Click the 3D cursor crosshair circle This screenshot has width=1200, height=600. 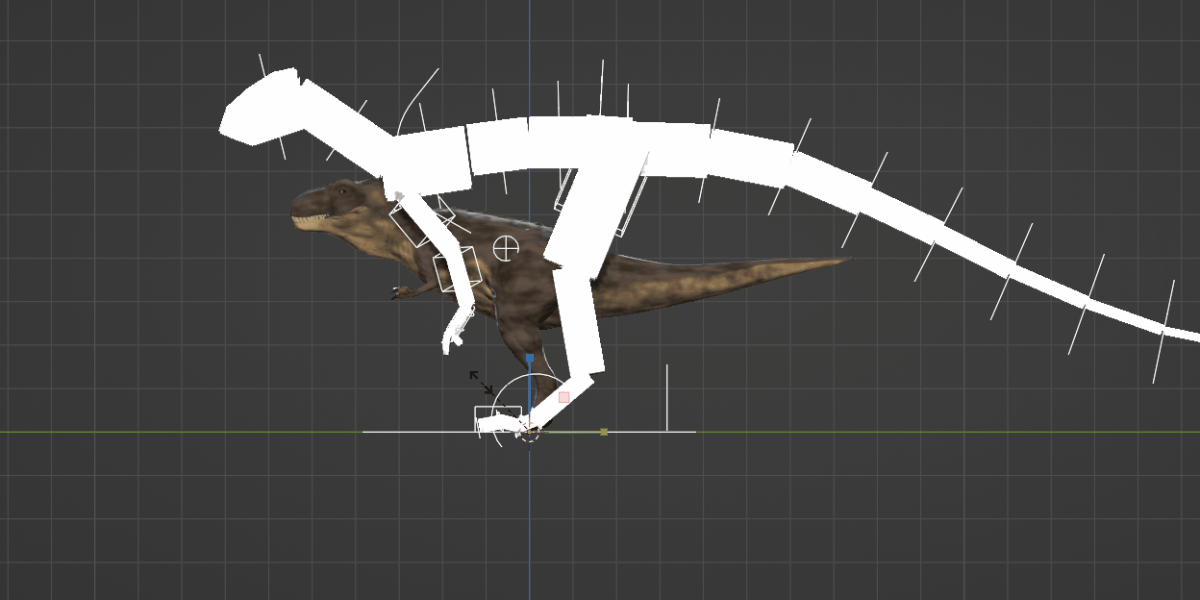tap(506, 247)
